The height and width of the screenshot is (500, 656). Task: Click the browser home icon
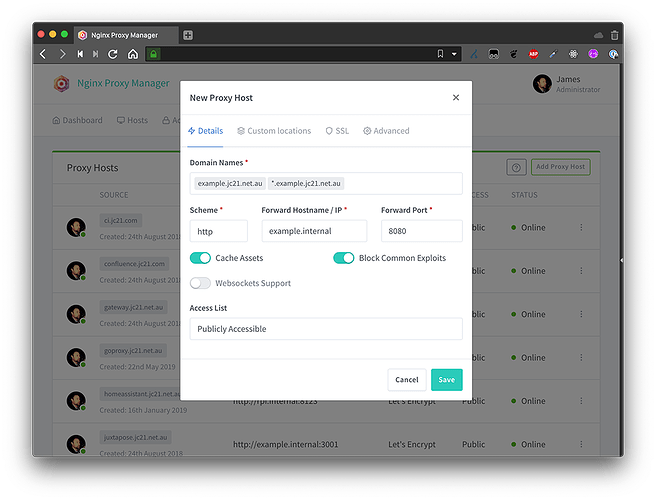coord(133,54)
